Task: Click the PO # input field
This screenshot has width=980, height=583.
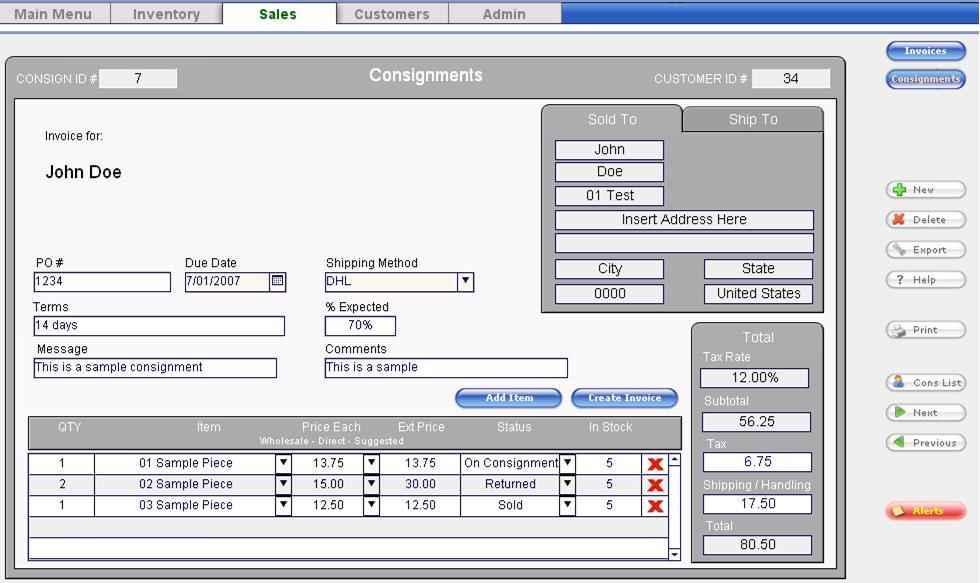Action: point(102,282)
